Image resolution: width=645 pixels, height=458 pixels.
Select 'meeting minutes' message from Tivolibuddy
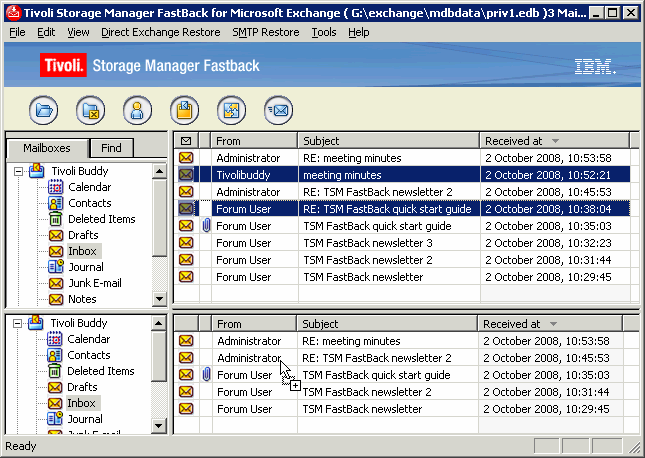click(402, 175)
